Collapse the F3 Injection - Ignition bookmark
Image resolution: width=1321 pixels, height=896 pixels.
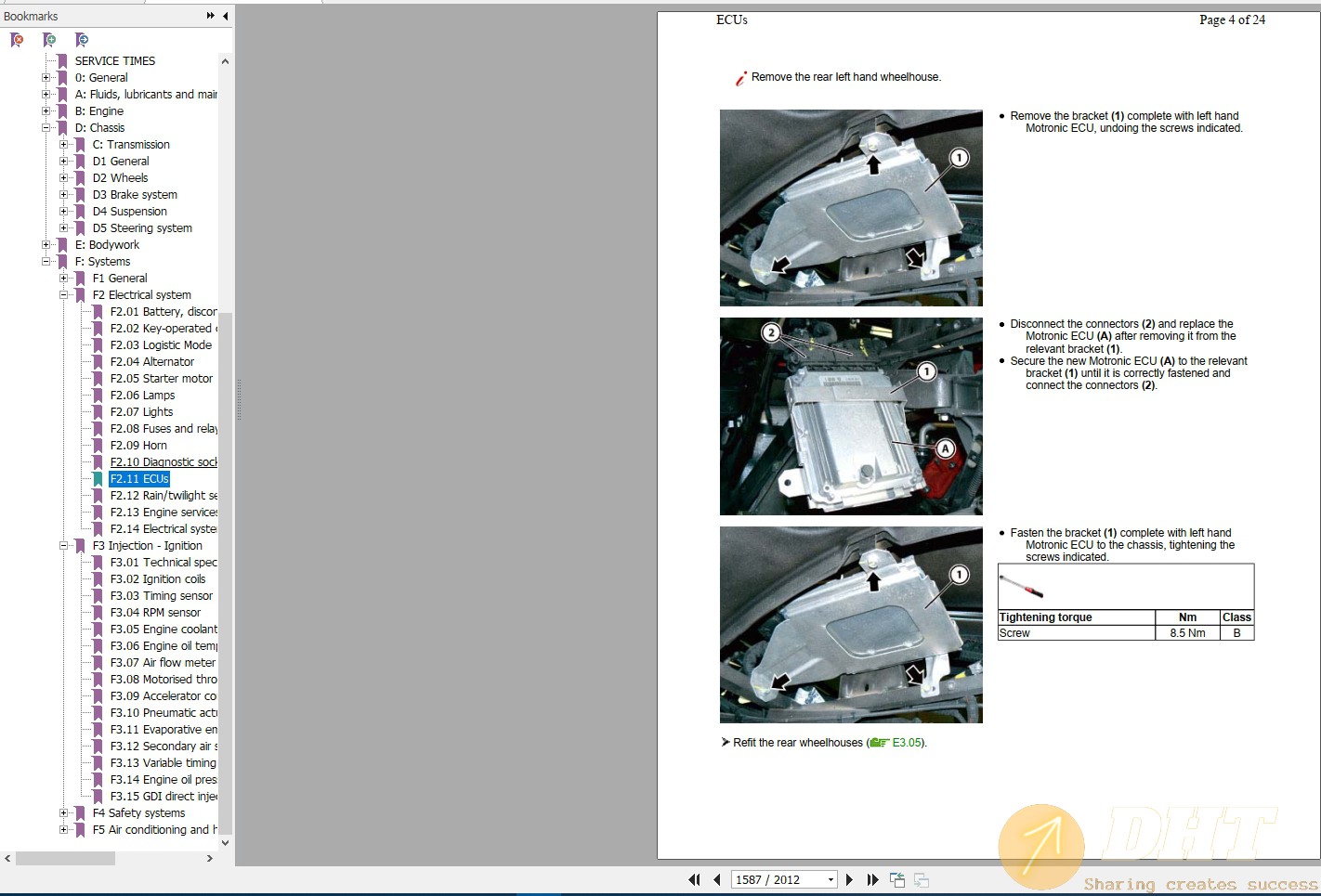point(63,546)
